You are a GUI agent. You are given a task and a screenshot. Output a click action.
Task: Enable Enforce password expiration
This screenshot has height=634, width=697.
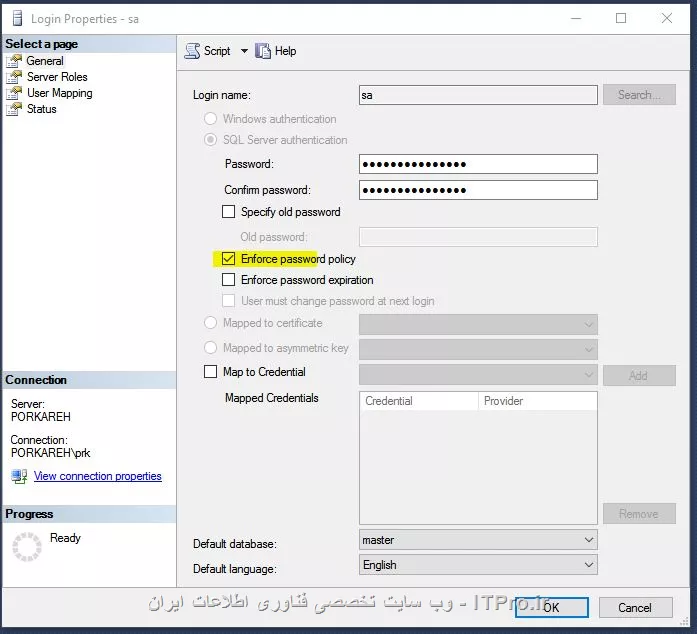coord(228,280)
